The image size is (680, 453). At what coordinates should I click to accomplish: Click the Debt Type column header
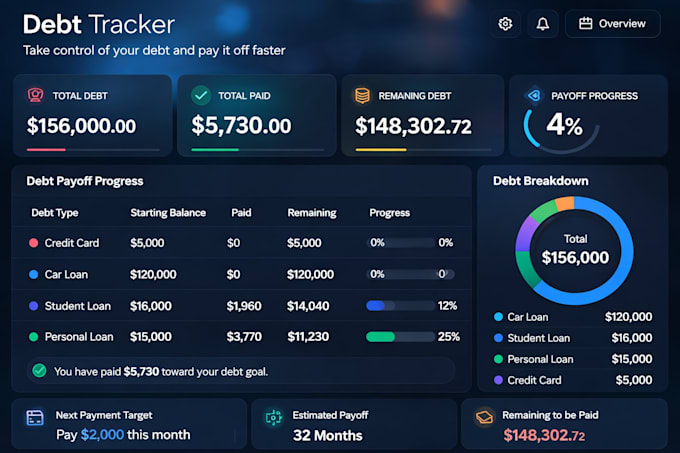point(55,213)
